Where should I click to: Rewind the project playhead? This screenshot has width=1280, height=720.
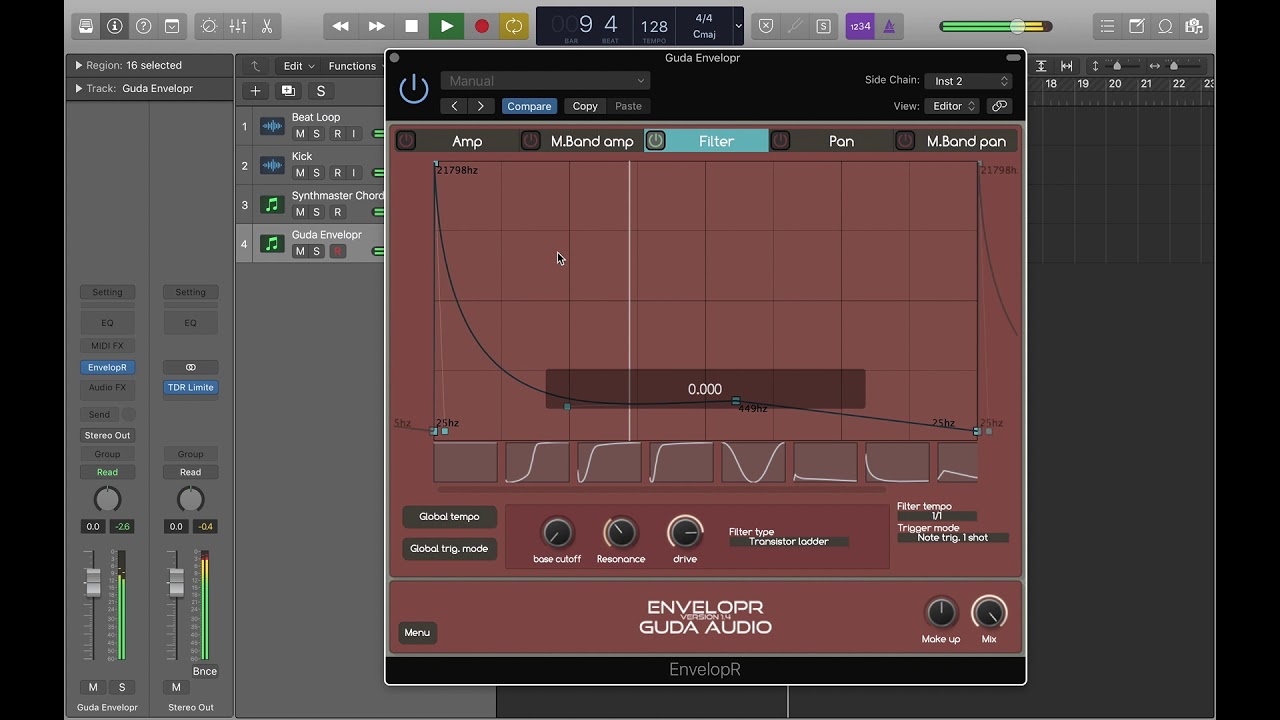coord(341,26)
